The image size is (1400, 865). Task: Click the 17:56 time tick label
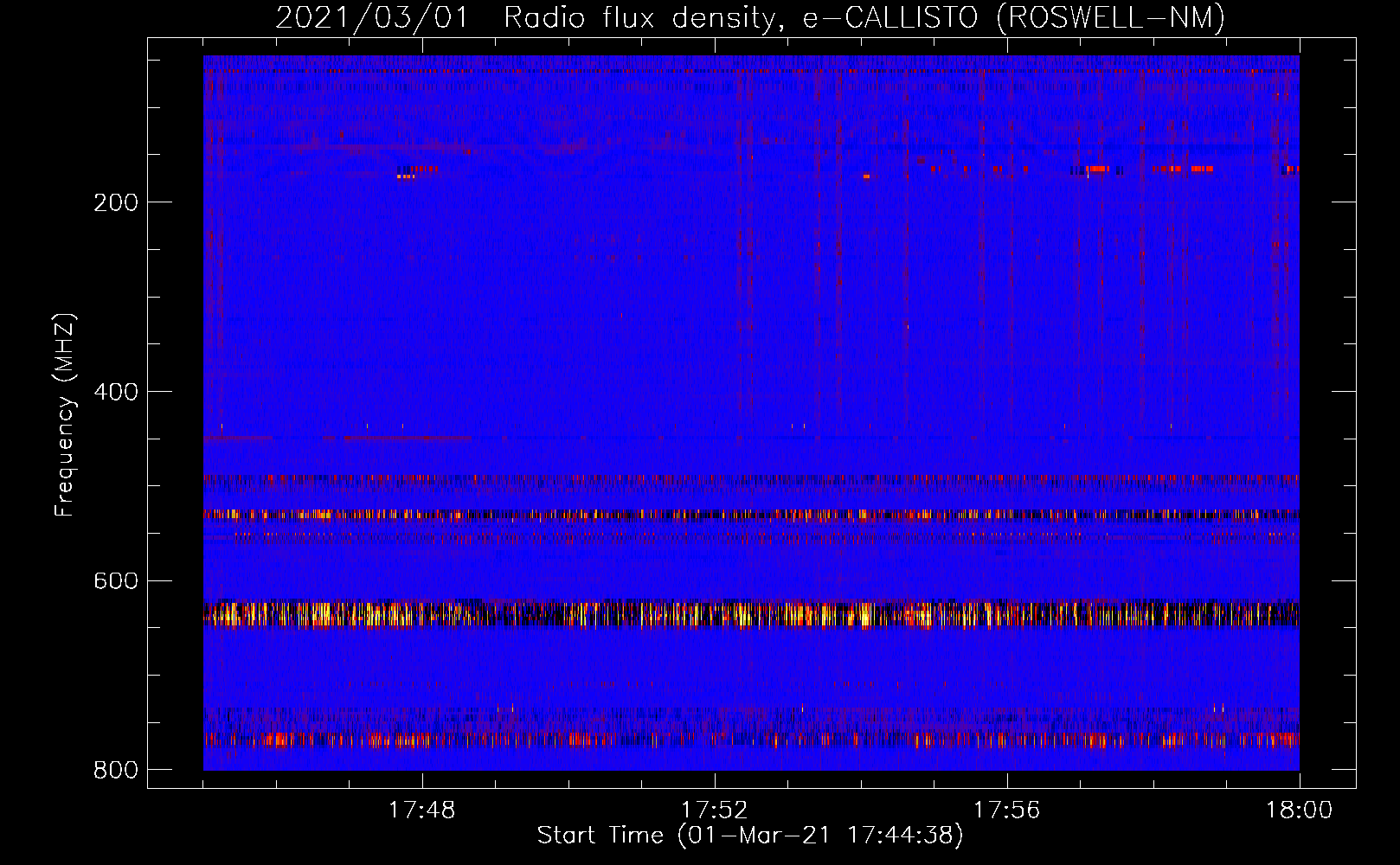tap(1006, 811)
